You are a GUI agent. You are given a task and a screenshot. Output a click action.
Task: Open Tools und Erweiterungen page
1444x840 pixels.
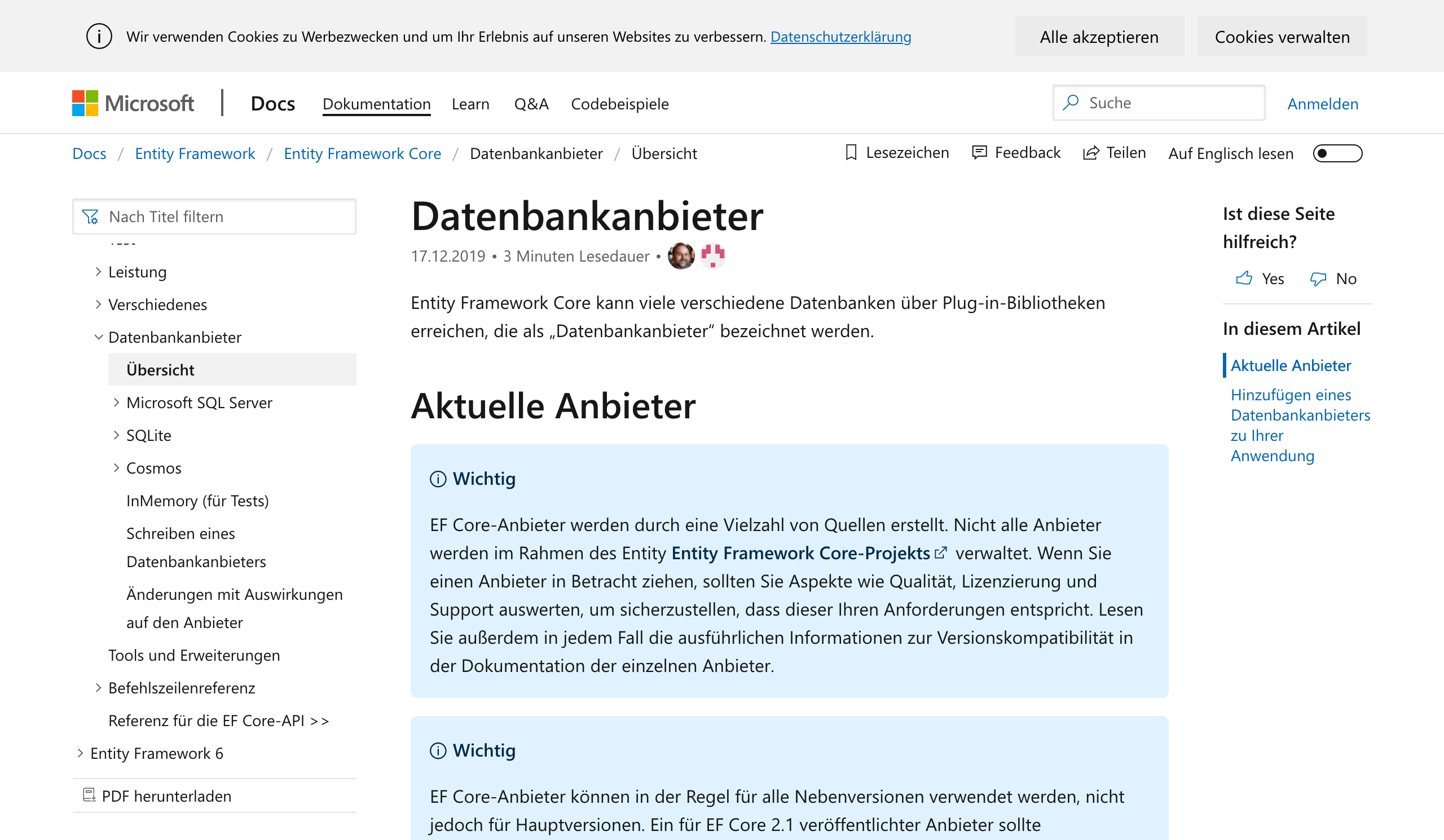(194, 655)
